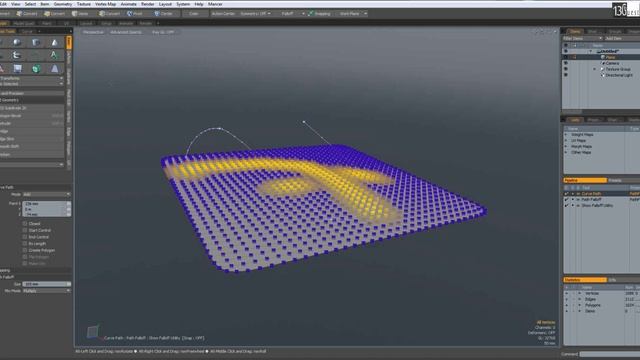Enable the Create Polygon checkbox
640x360 pixels.
pyautogui.click(x=25, y=250)
